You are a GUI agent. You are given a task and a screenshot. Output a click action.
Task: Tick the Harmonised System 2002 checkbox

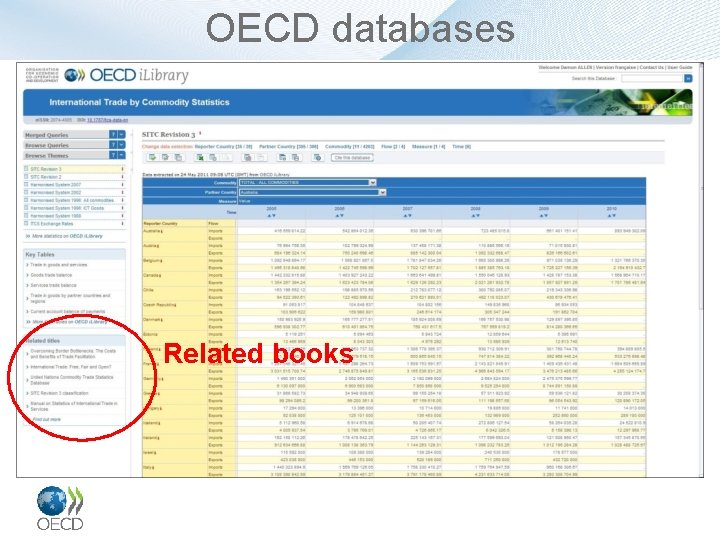click(26, 192)
